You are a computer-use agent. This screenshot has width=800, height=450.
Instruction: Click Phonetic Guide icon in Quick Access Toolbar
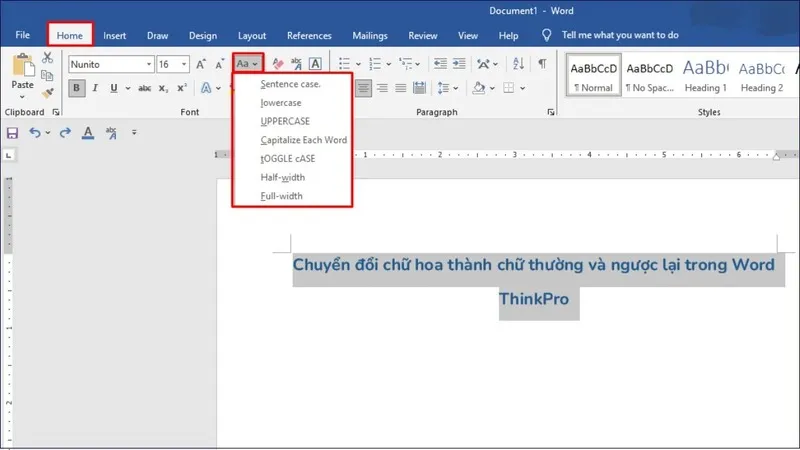(111, 133)
